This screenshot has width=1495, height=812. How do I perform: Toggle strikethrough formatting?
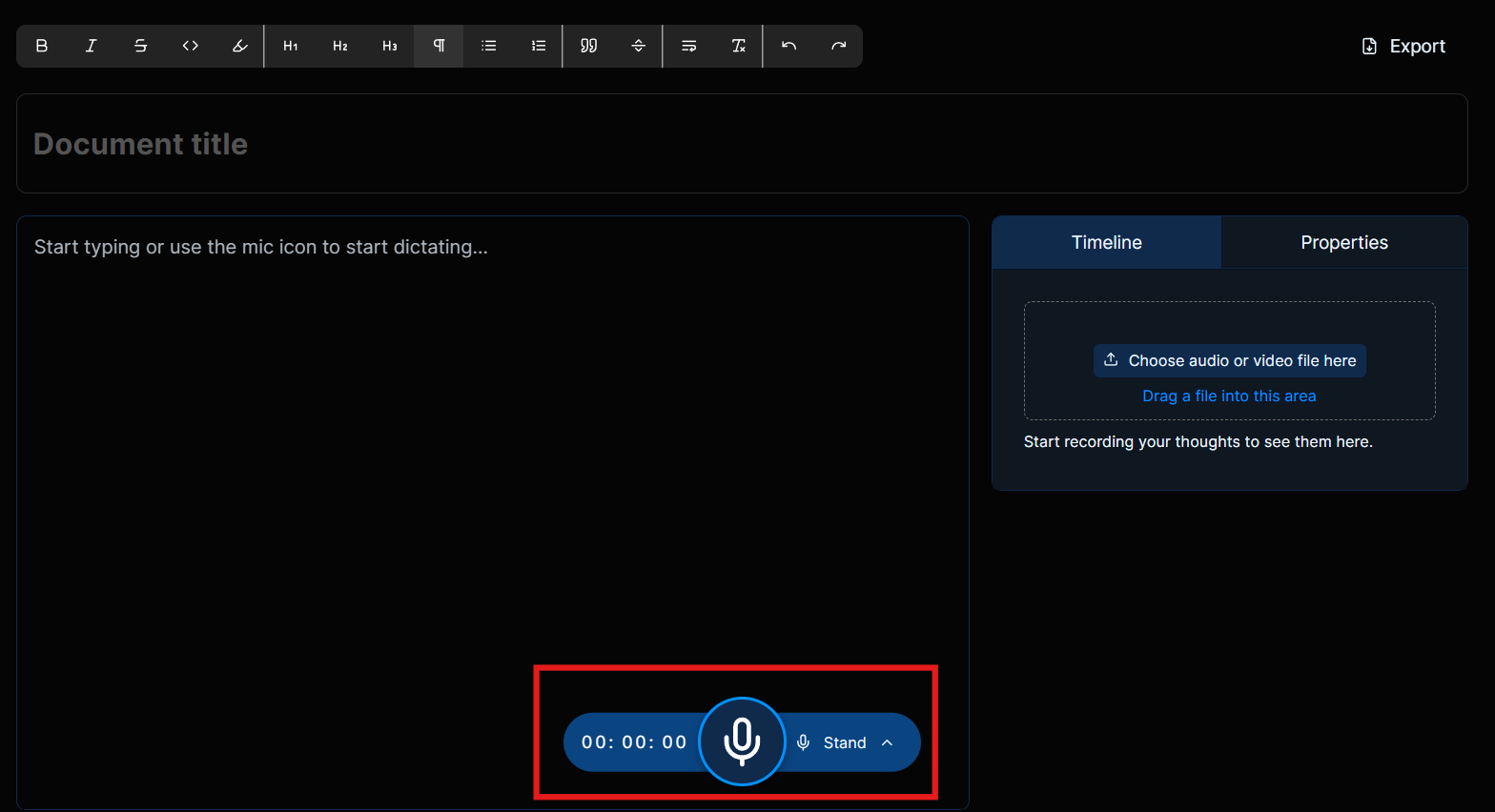pos(141,46)
